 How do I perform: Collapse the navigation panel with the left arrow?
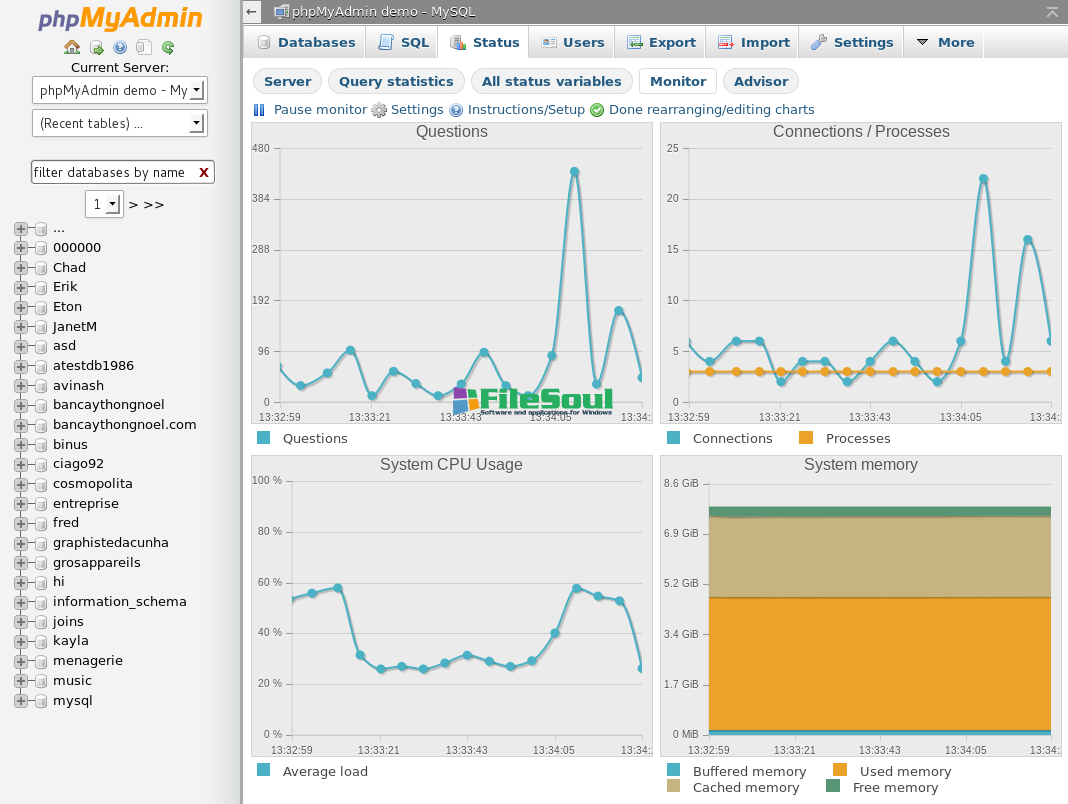[x=252, y=12]
